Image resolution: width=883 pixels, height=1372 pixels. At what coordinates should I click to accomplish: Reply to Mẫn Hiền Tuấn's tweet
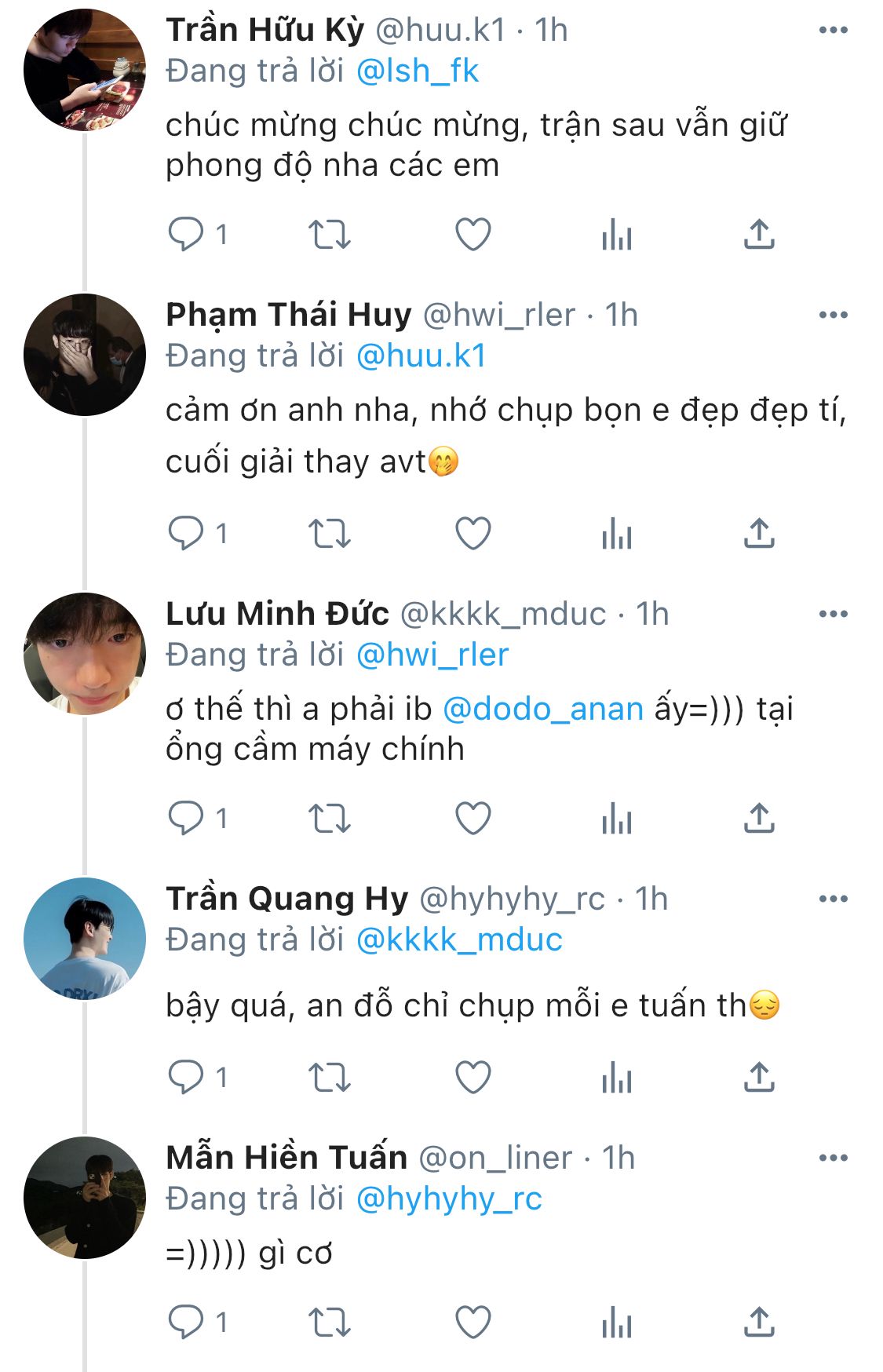(186, 1322)
